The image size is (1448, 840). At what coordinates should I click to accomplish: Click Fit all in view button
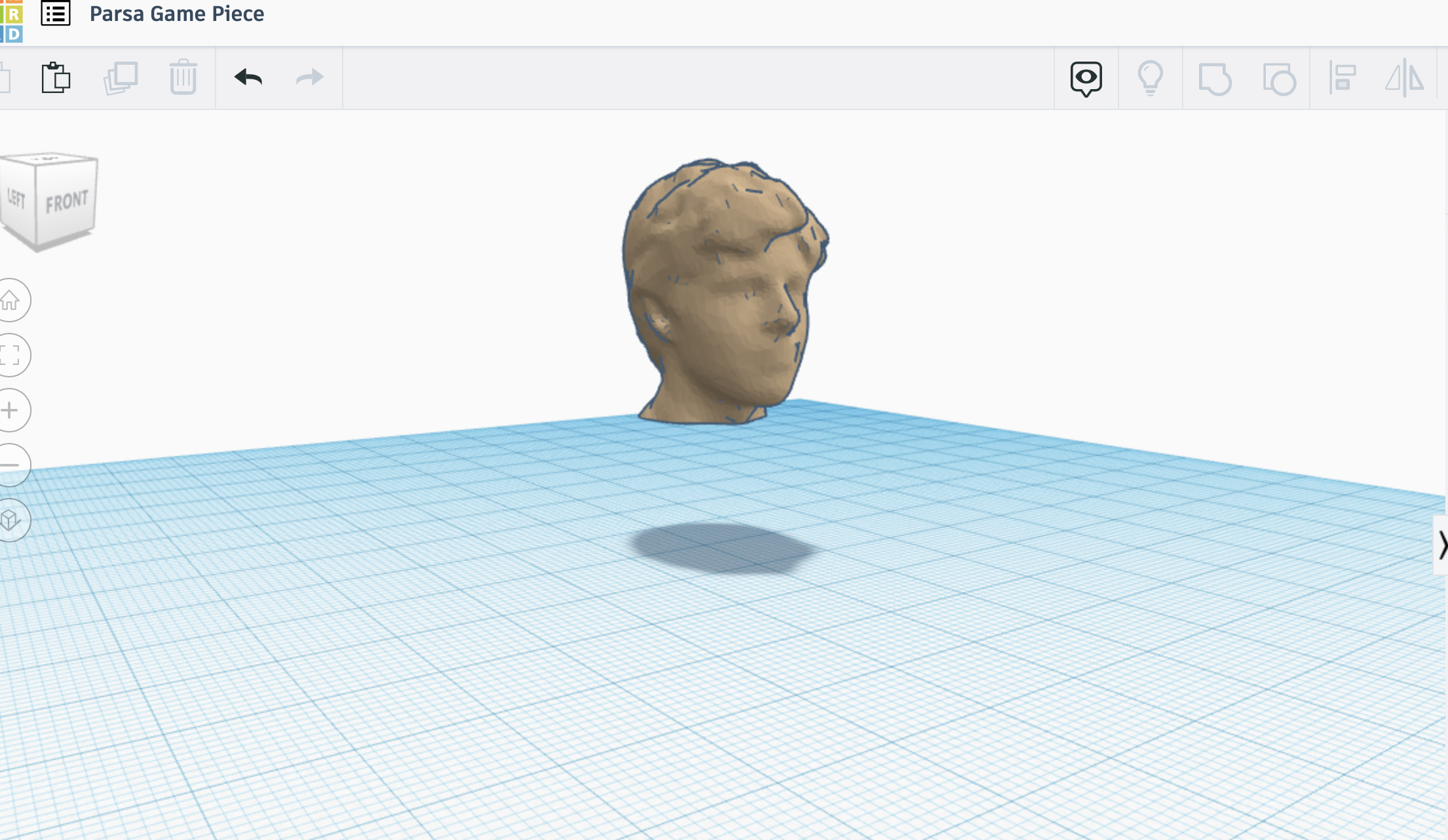(x=10, y=355)
